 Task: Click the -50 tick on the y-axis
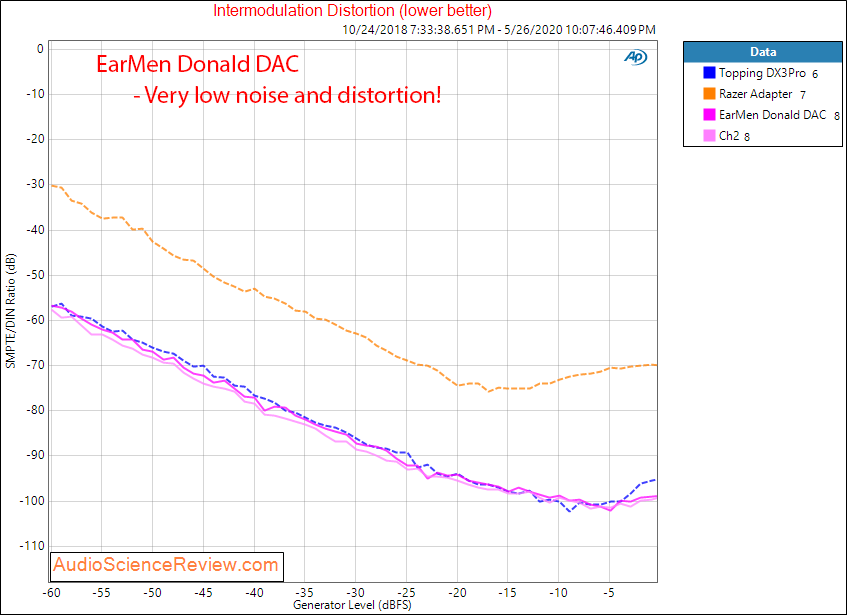36,275
